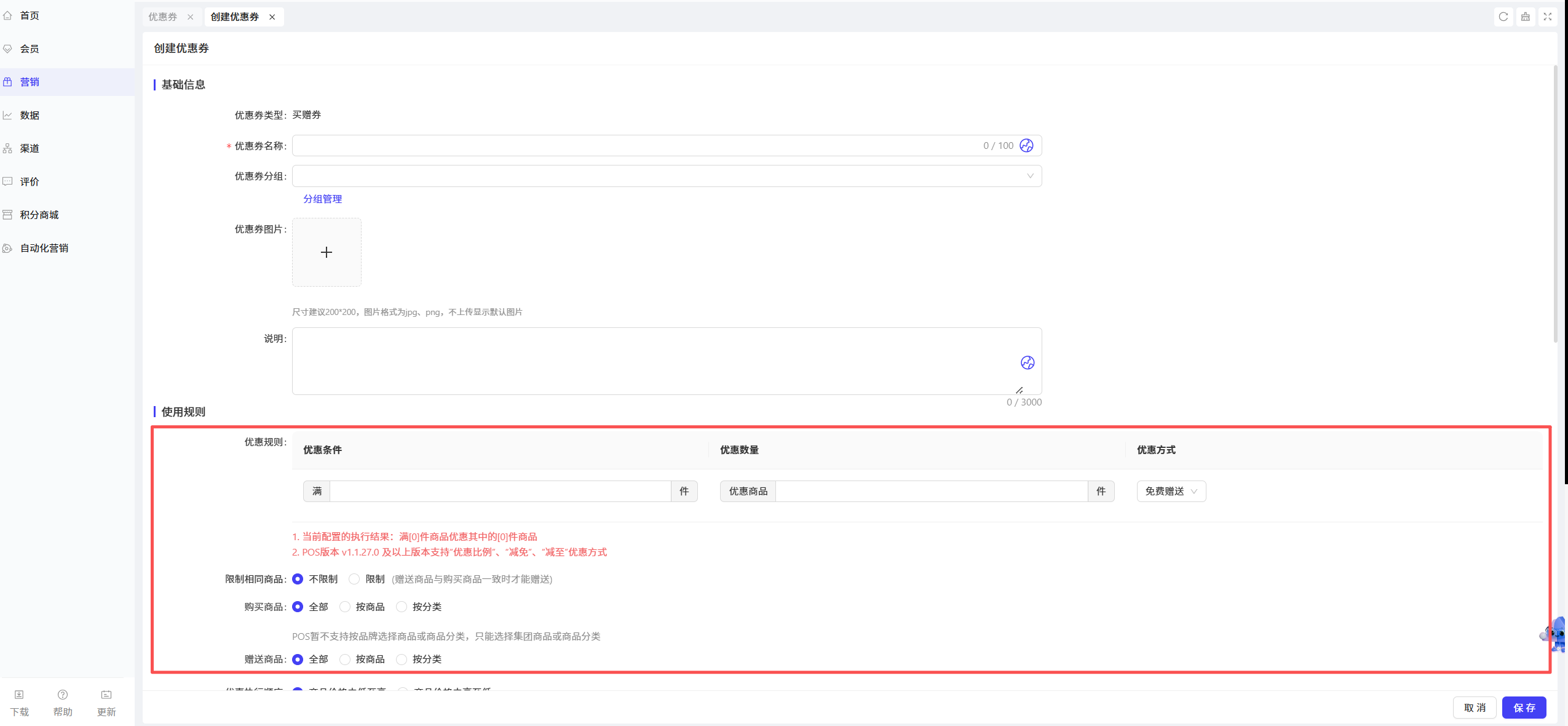The image size is (1568, 726).
Task: Click the vertical page scrollbar
Action: point(1555,203)
